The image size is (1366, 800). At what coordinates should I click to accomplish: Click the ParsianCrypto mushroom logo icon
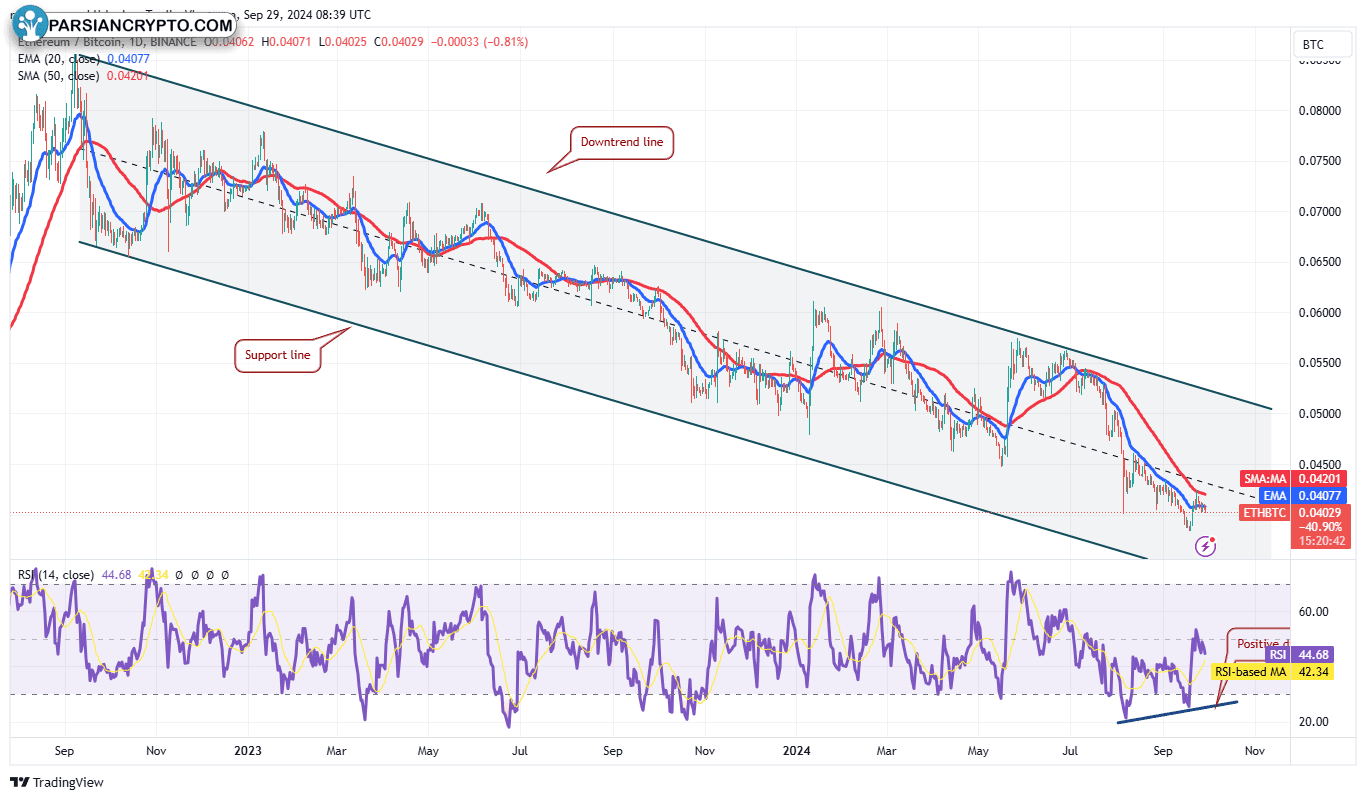(32, 25)
